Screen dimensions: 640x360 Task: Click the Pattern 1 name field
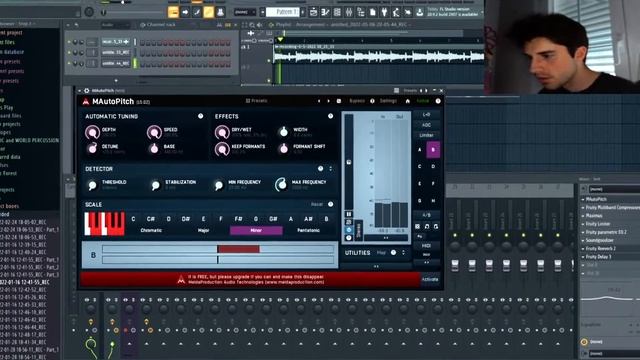click(282, 12)
